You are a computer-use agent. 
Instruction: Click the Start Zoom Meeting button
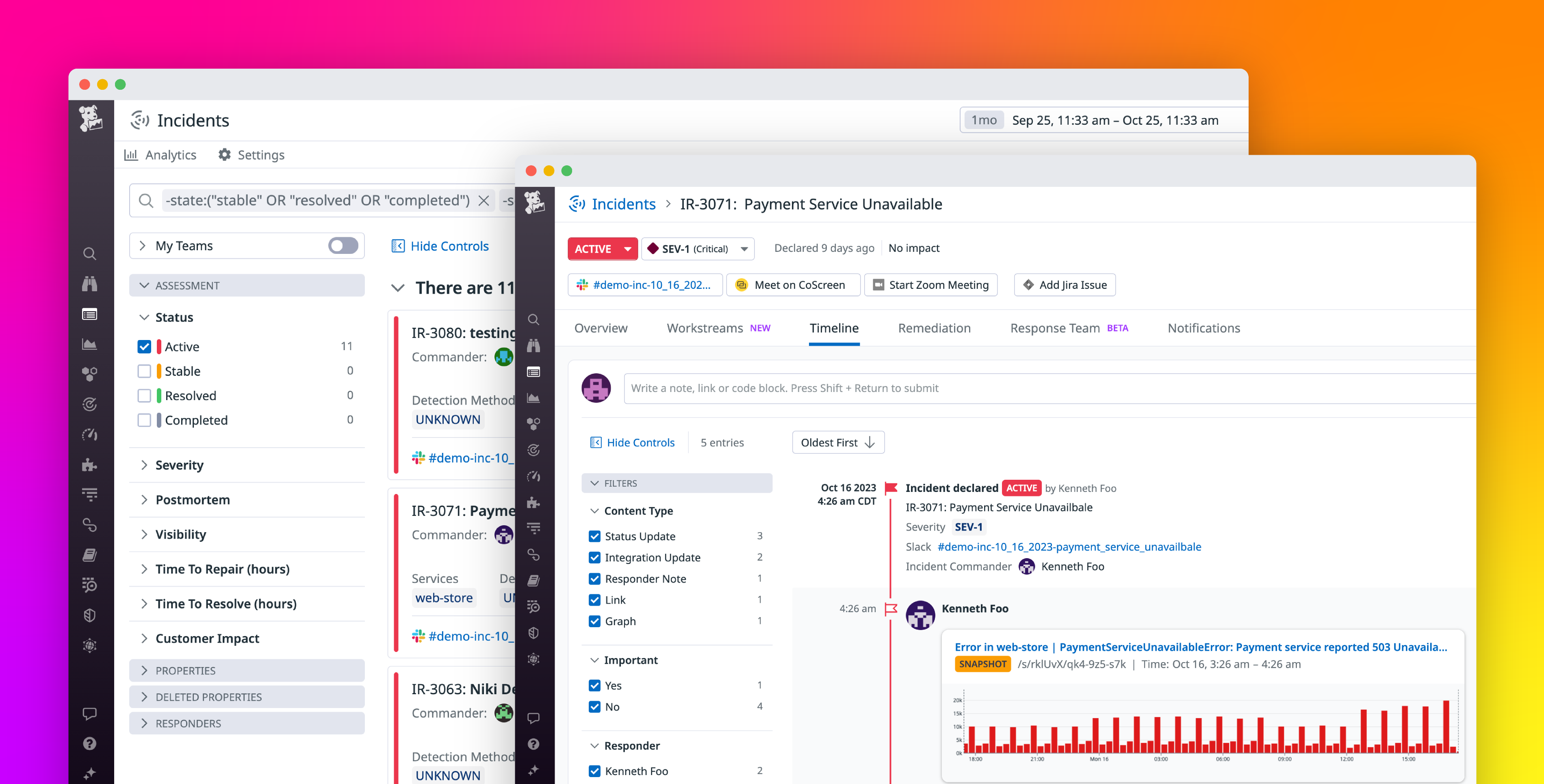[930, 285]
